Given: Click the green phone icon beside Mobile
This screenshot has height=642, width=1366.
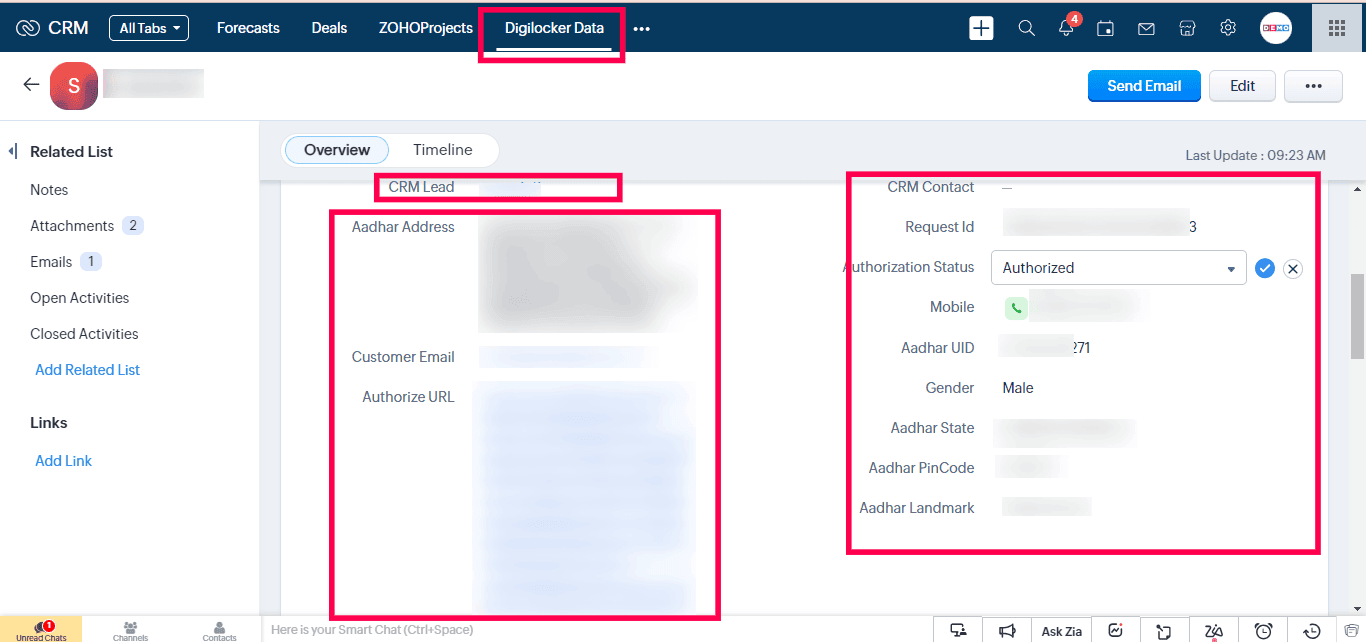Looking at the screenshot, I should (1016, 308).
